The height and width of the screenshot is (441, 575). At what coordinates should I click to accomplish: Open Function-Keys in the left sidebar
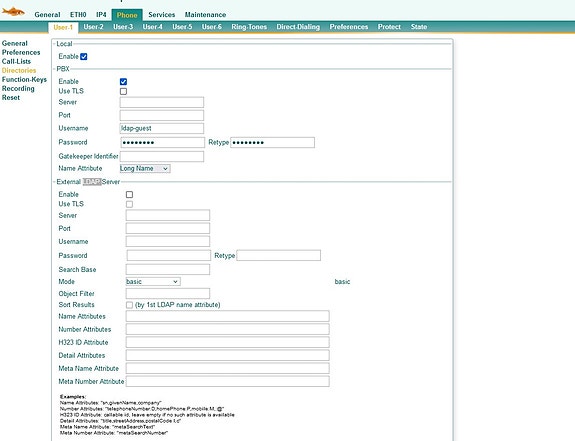tap(24, 80)
